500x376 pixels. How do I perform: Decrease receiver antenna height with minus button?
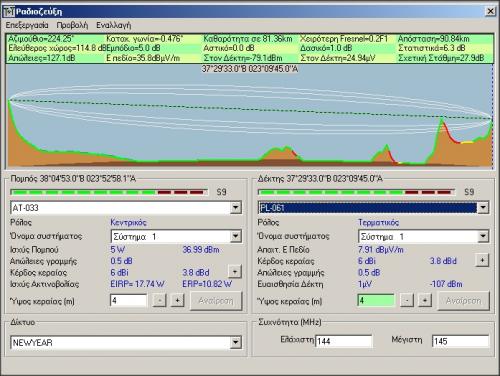pyautogui.click(x=407, y=301)
